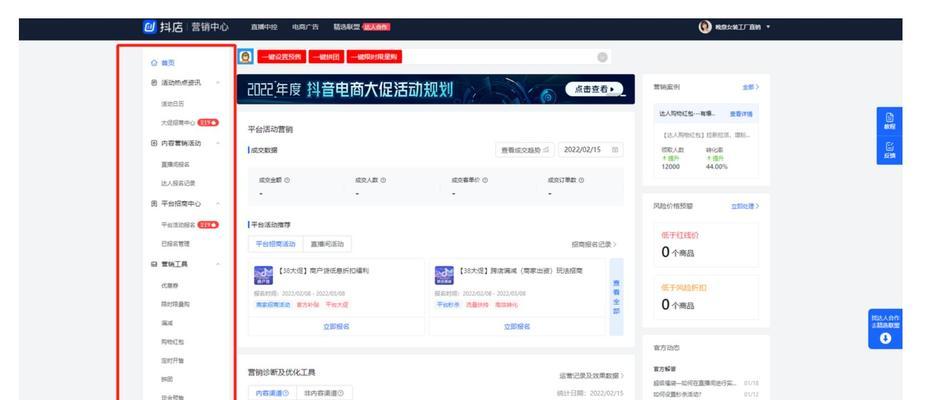
Task: Switch to the 直播间活动 tab
Action: (327, 244)
